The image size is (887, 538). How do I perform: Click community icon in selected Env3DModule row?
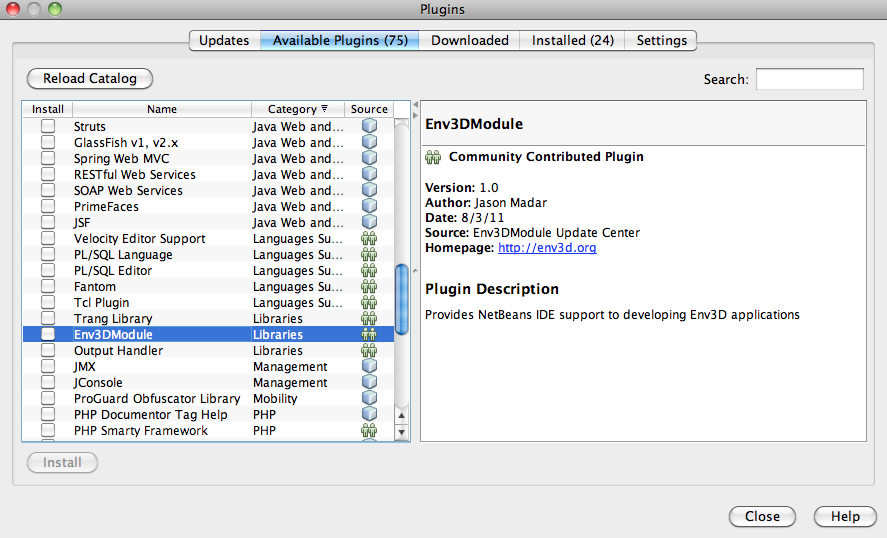pos(369,334)
